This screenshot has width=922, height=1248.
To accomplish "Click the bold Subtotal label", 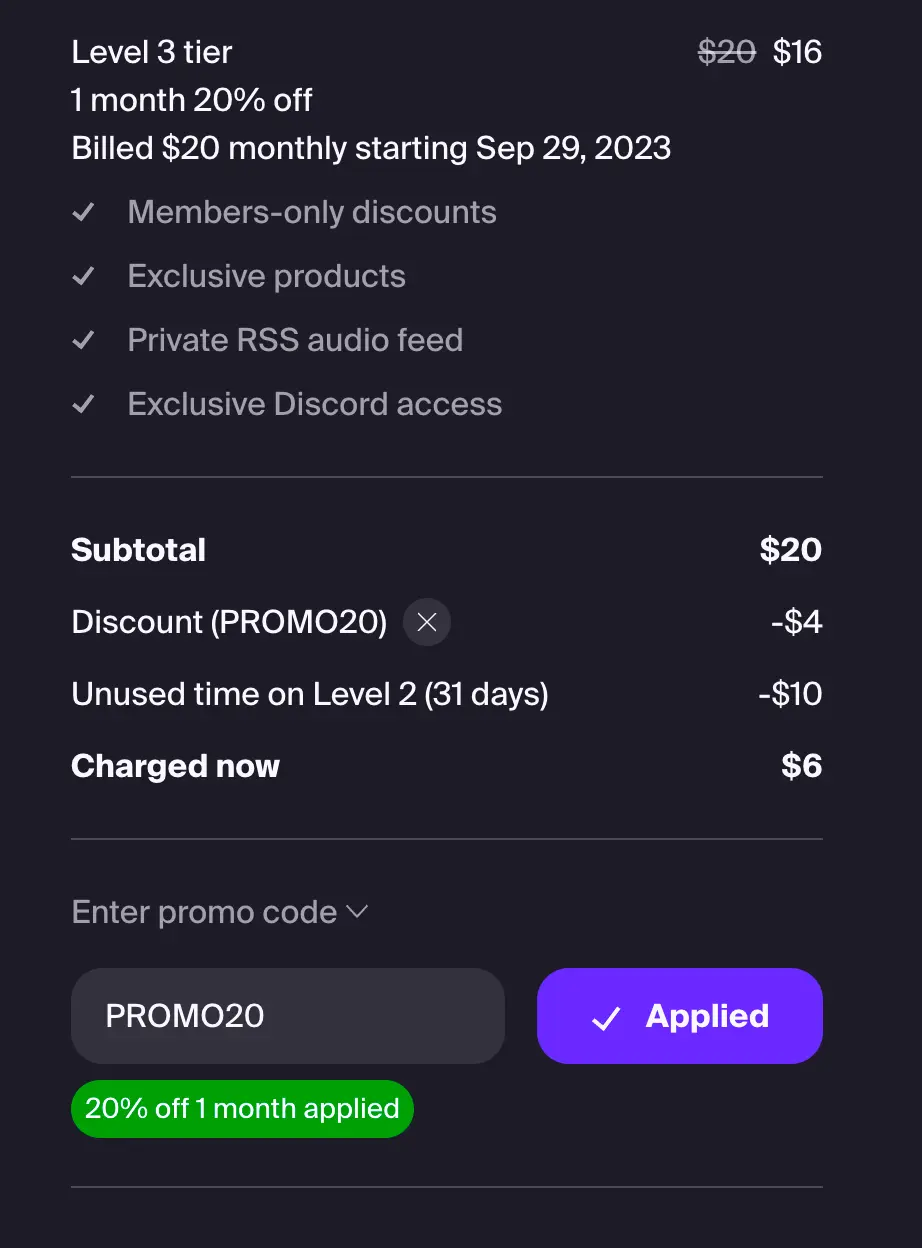I will pos(139,550).
